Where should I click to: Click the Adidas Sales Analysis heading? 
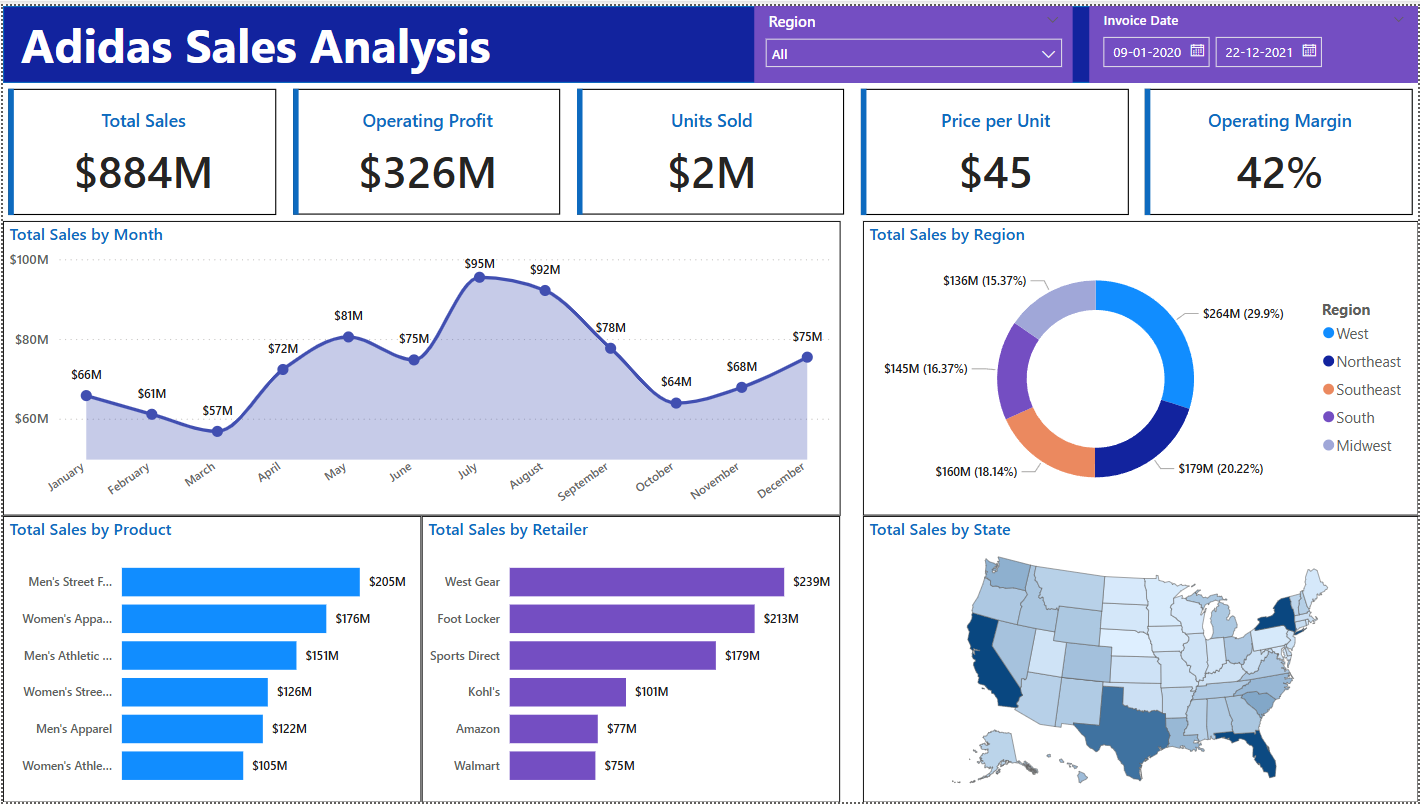pyautogui.click(x=256, y=46)
